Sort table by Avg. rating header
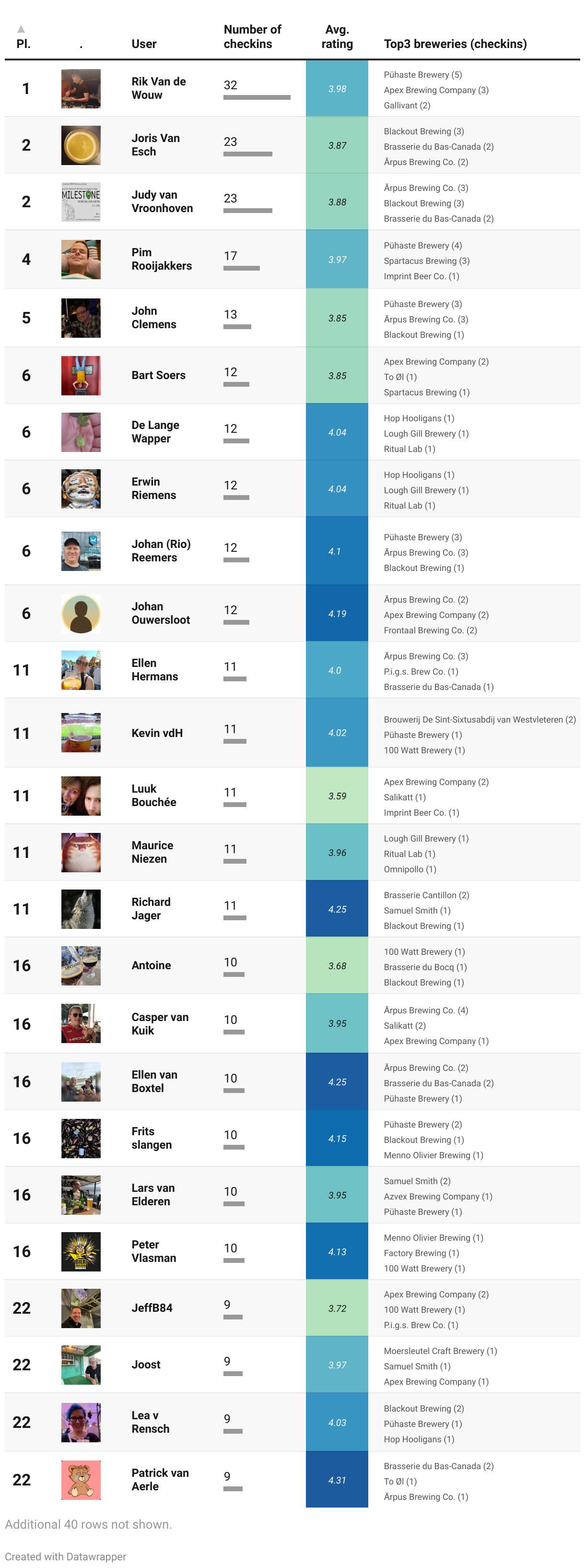Screen dimensions: 585x1568 [337, 36]
